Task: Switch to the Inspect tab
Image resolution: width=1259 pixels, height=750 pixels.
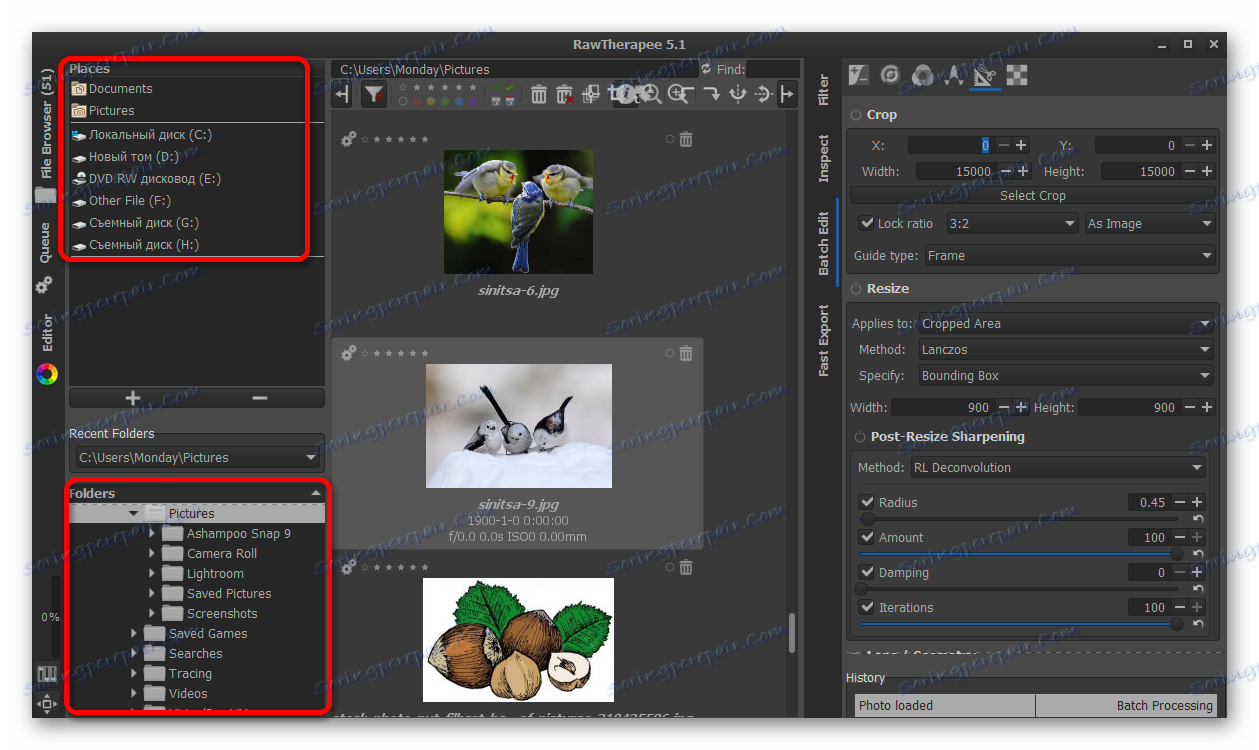Action: [824, 158]
